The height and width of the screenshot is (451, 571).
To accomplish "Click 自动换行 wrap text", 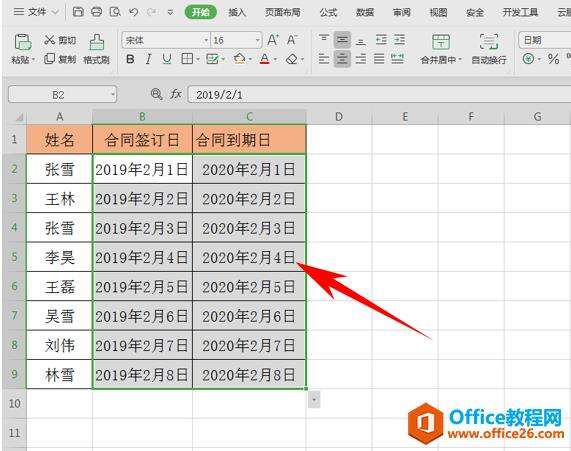I will [489, 49].
